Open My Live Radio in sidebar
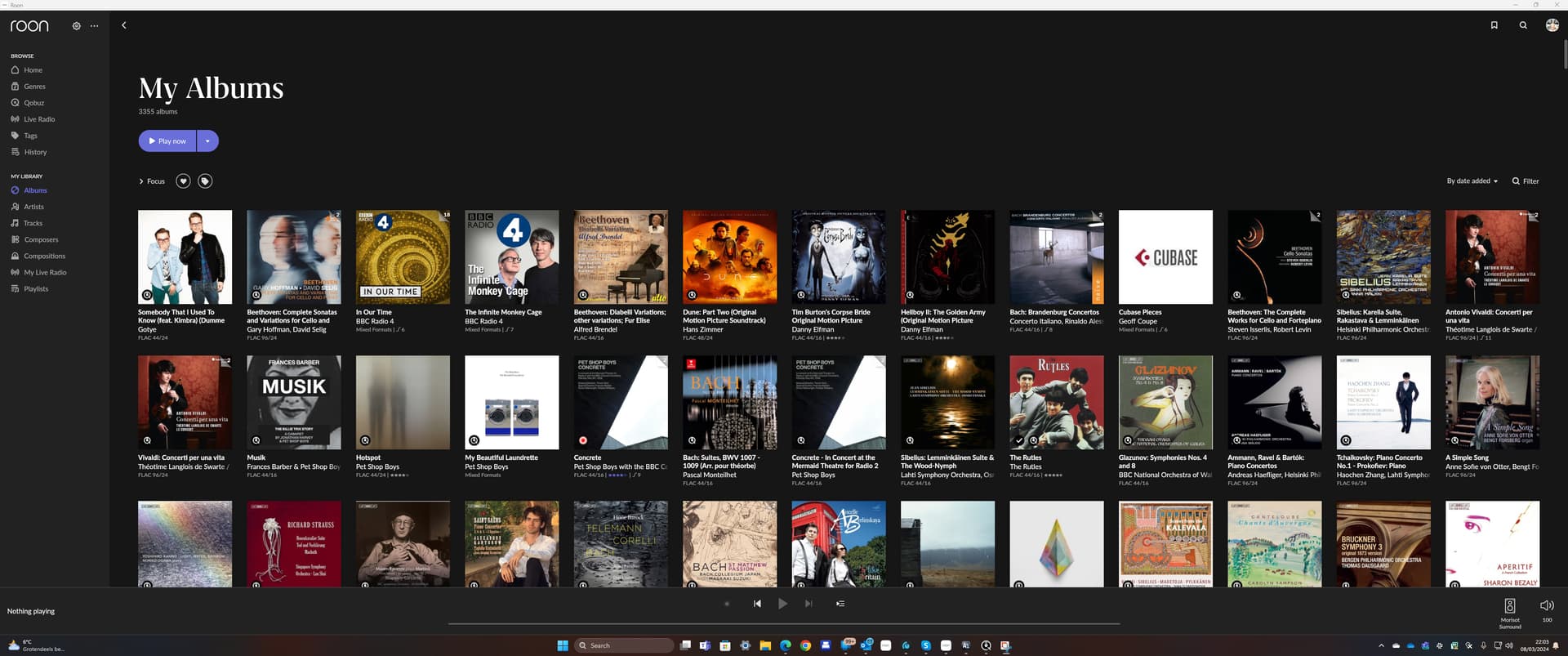This screenshot has width=1568, height=656. coord(38,272)
